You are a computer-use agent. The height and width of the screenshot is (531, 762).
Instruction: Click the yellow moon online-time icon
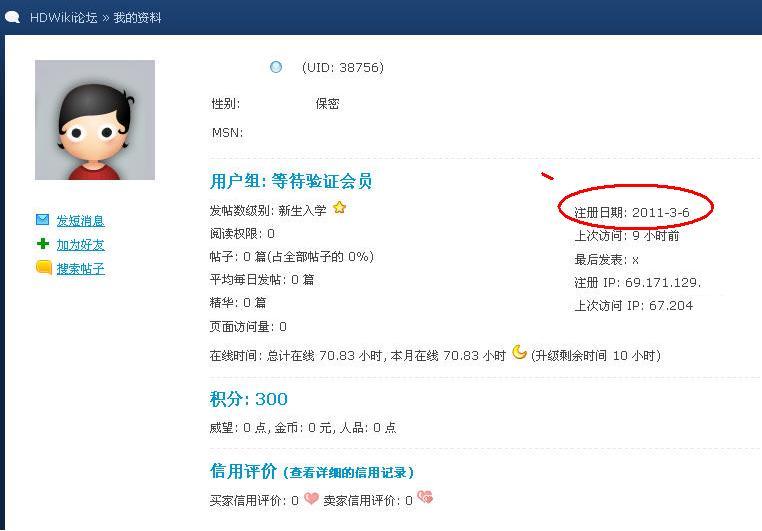pos(520,352)
